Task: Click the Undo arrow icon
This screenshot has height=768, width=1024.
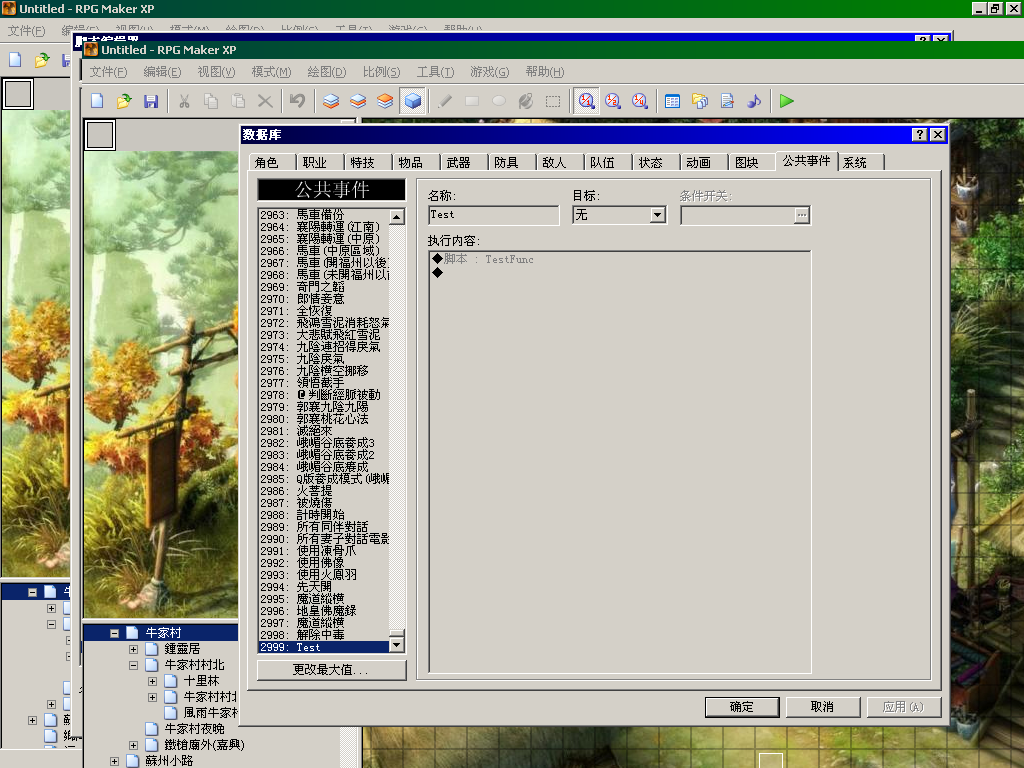Action: tap(297, 101)
